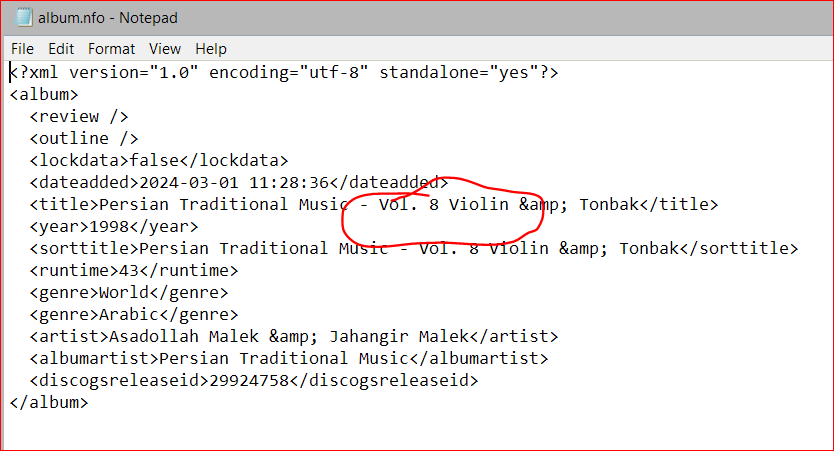The width and height of the screenshot is (834, 451).
Task: Place cursor in the review tag line
Action: (x=79, y=116)
